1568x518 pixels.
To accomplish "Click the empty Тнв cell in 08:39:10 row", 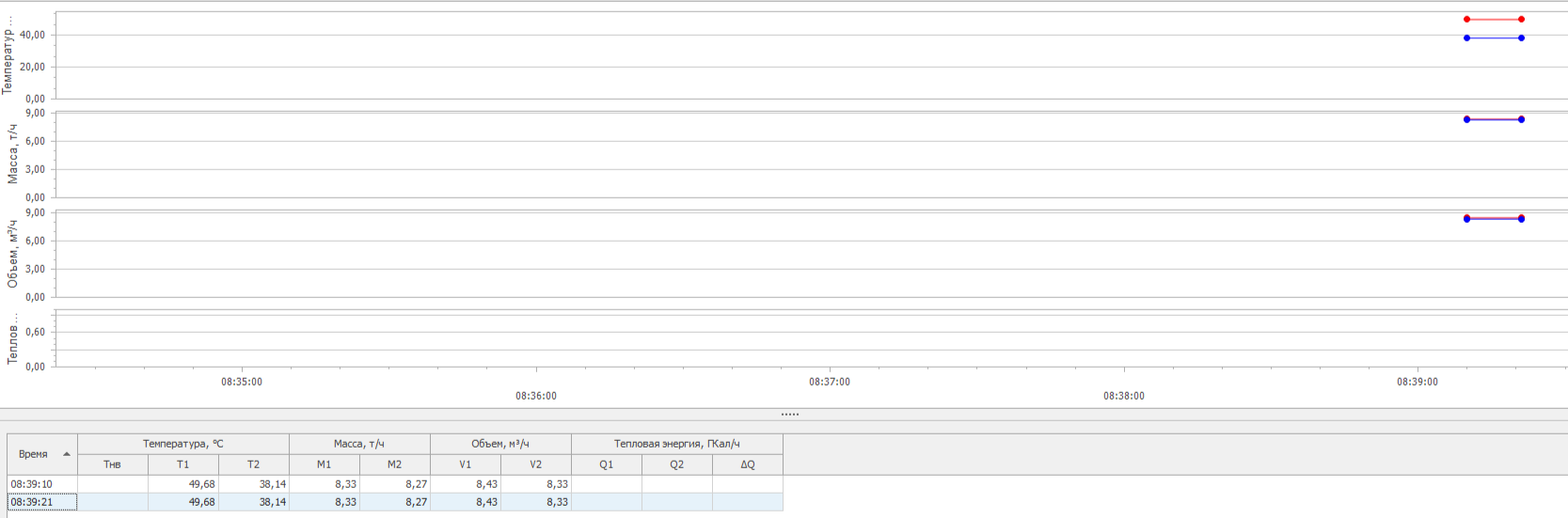I will click(x=113, y=484).
